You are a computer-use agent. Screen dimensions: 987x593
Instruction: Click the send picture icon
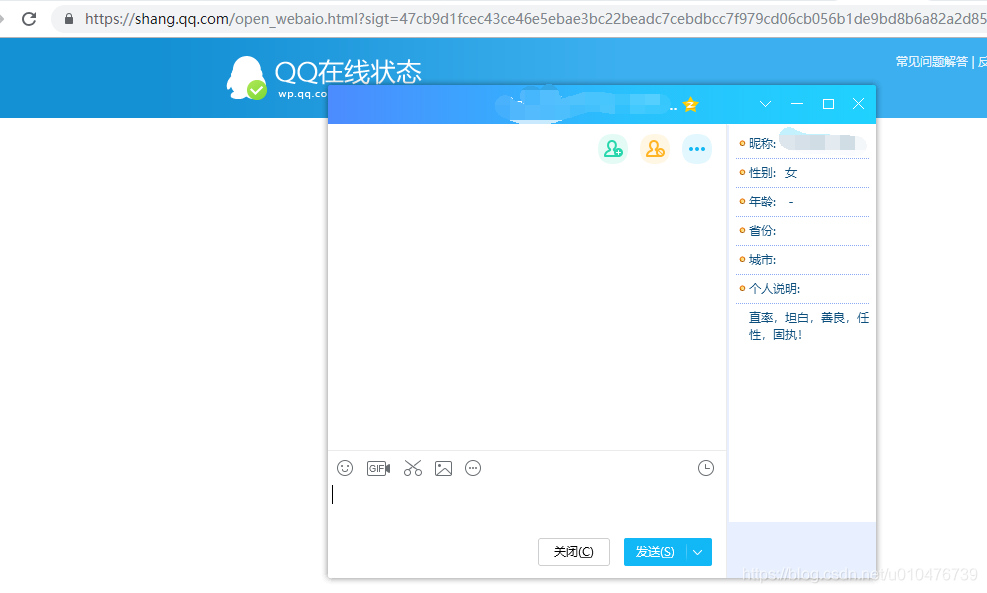[x=443, y=468]
